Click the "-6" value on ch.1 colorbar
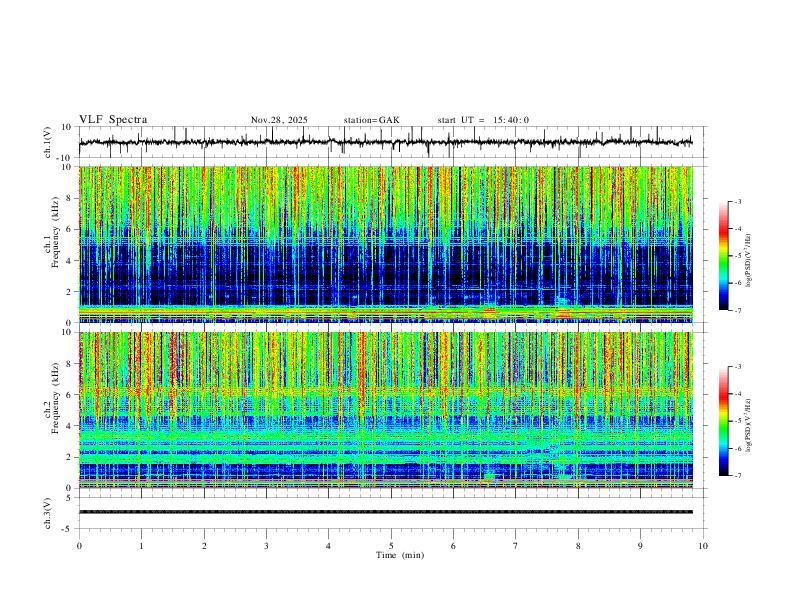This screenshot has height=612, width=792. [x=738, y=283]
